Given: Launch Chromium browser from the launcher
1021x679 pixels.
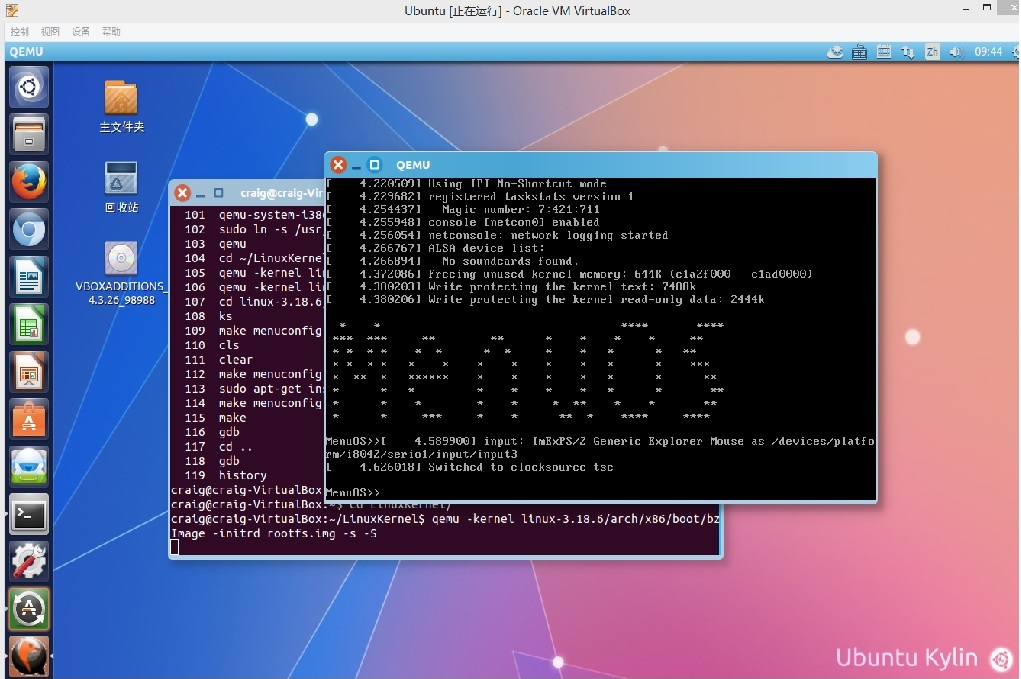Looking at the screenshot, I should coord(29,229).
